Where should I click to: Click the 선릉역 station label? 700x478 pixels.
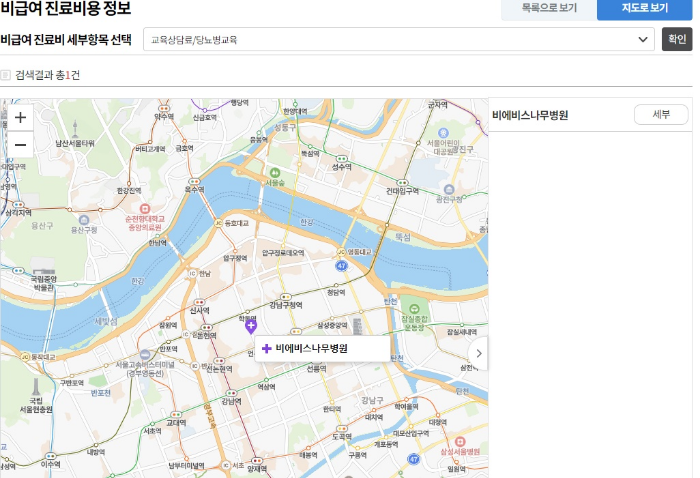317,369
